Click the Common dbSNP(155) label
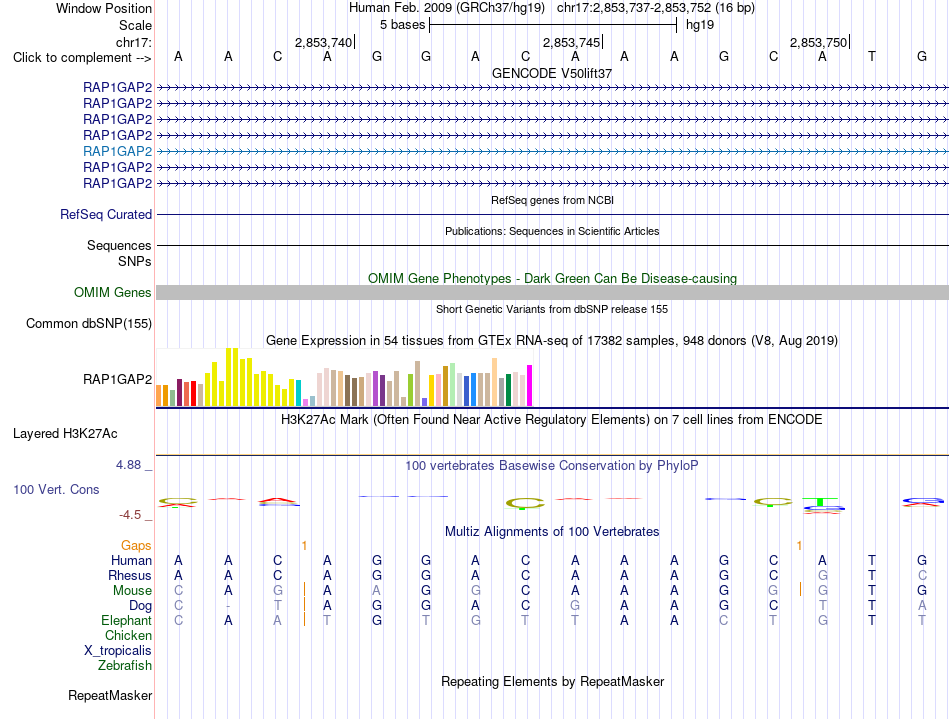The width and height of the screenshot is (950, 719). (89, 323)
